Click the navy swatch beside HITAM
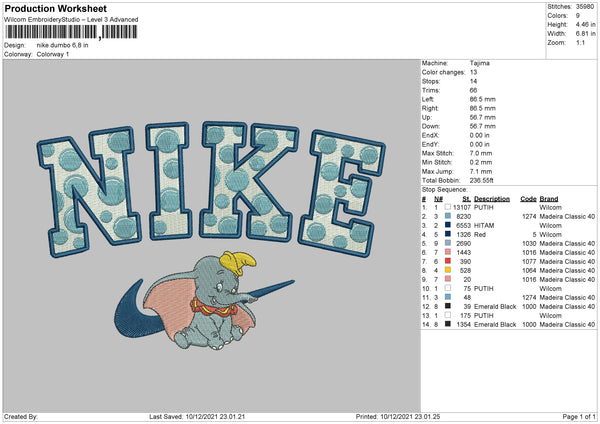600x424 pixels. pos(448,225)
